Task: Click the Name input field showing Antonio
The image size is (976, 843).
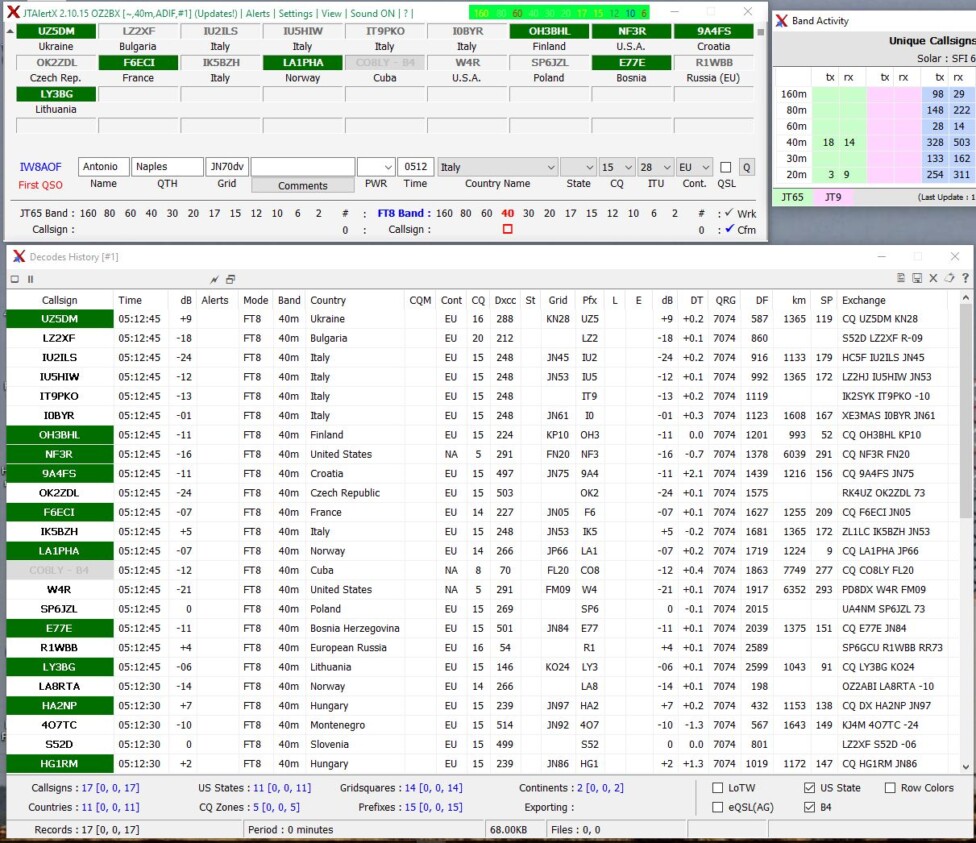Action: click(103, 167)
